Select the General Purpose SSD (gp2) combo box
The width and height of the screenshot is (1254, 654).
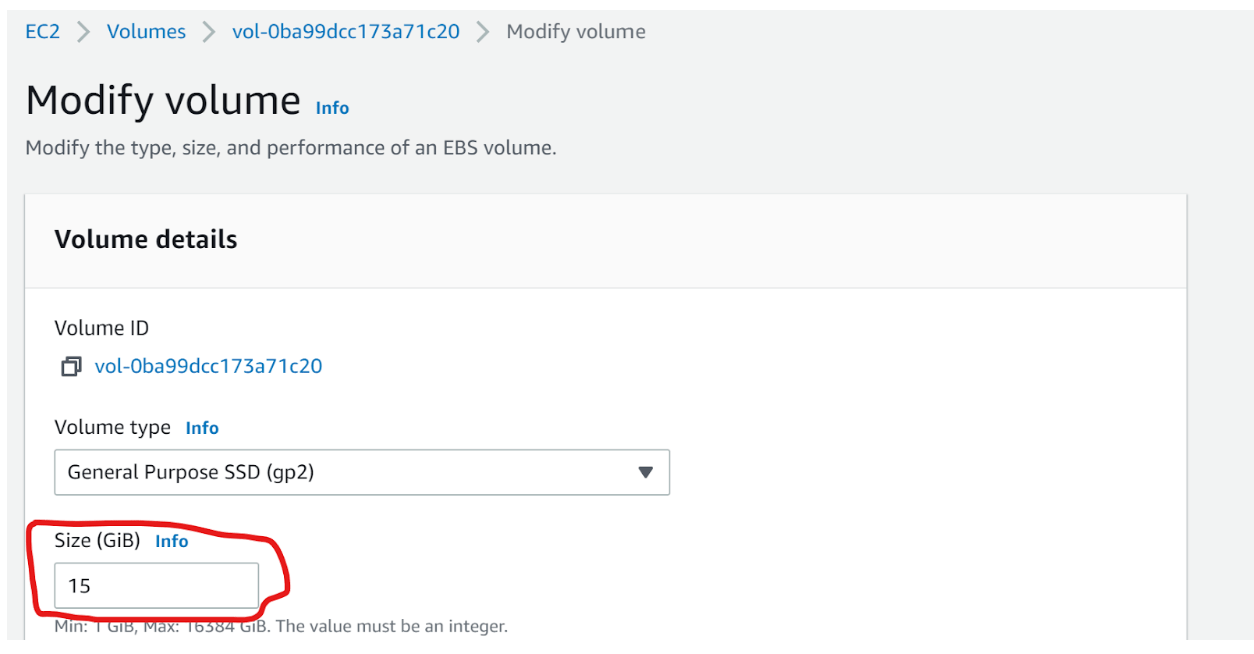point(360,471)
